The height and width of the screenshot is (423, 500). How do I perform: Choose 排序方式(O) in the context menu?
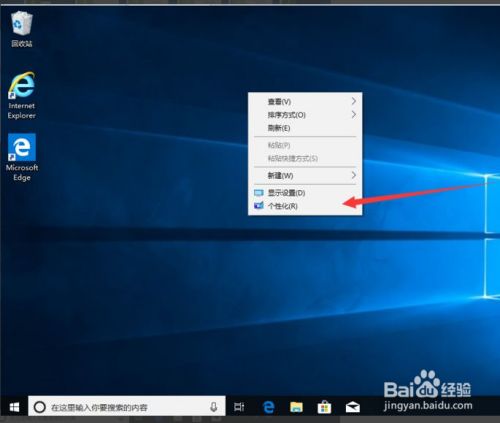[x=305, y=115]
